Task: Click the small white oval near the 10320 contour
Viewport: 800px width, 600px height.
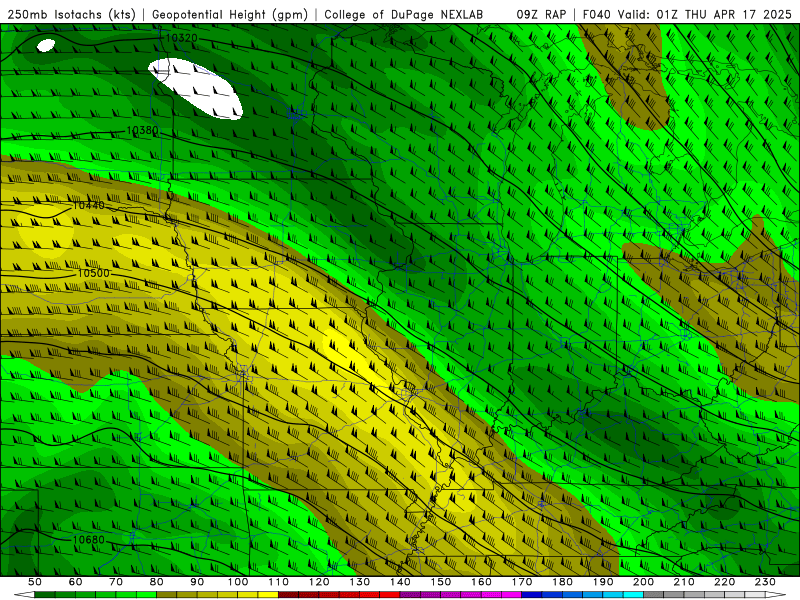Action: [46, 45]
